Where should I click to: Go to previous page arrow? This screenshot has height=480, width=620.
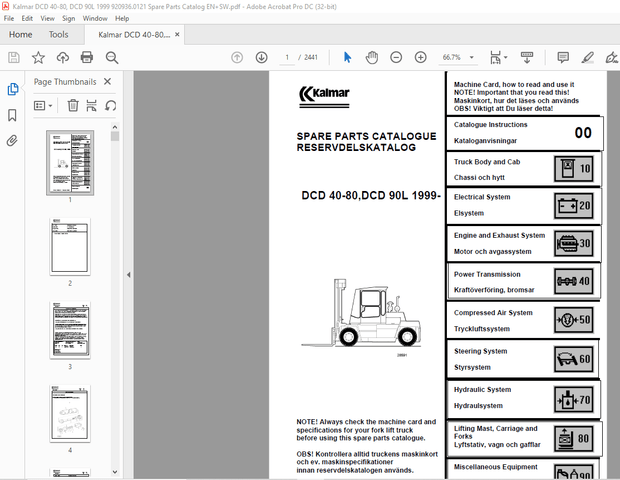point(237,58)
